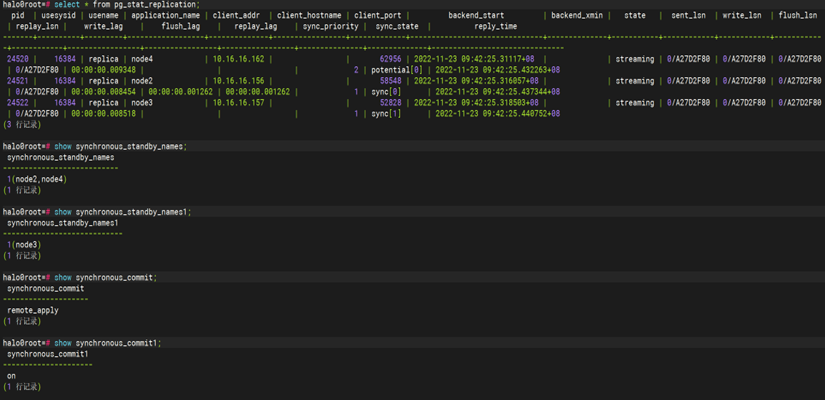Click the 'backend_xmin' column header
The height and width of the screenshot is (400, 825).
coord(577,16)
